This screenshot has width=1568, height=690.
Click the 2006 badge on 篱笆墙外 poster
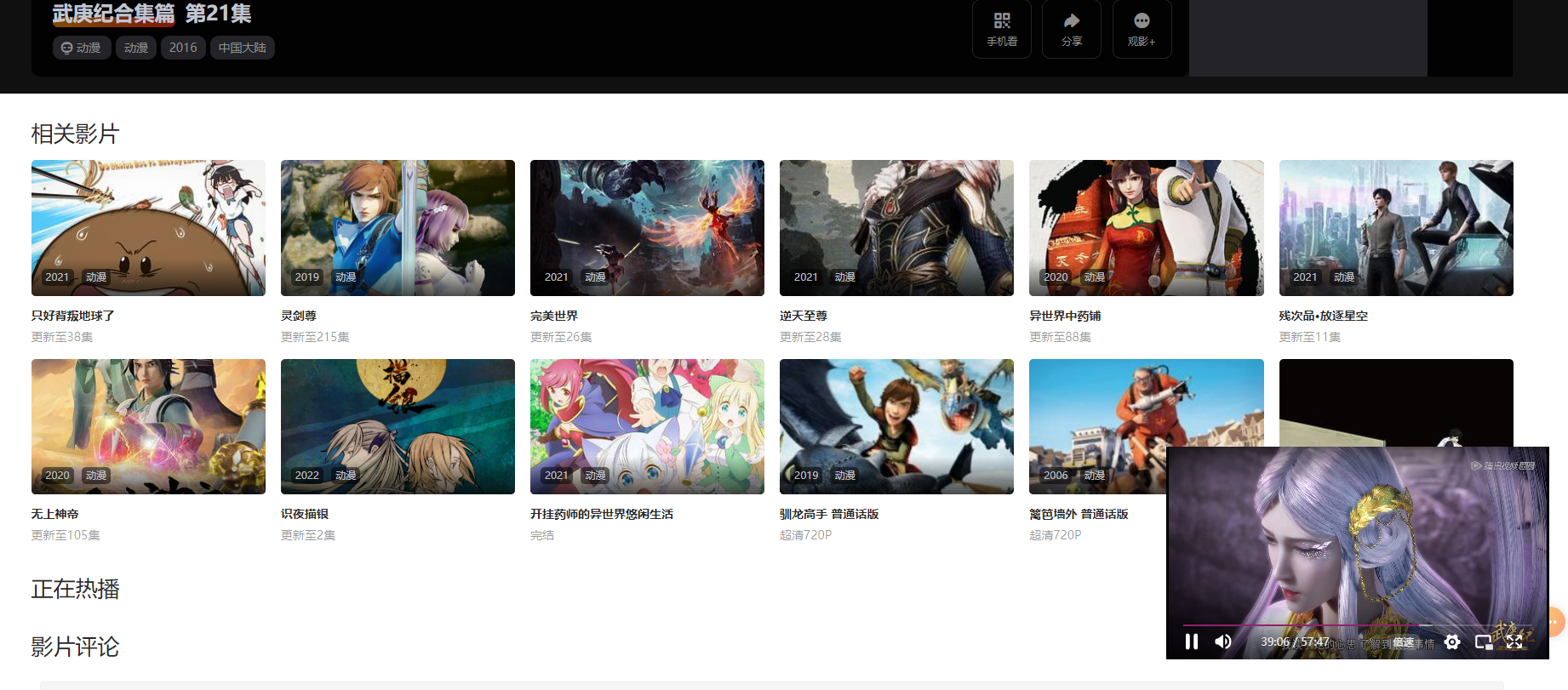[1056, 476]
